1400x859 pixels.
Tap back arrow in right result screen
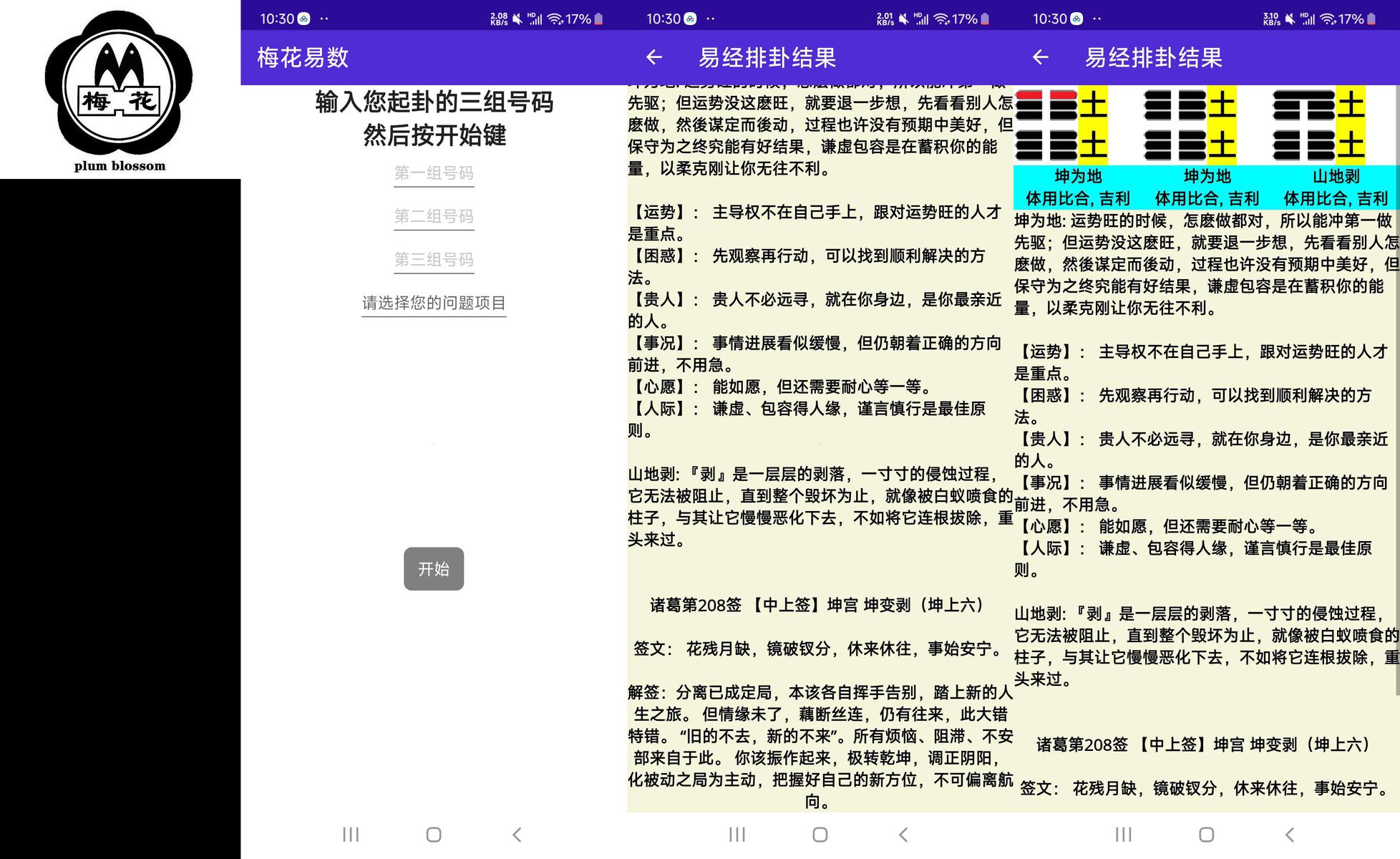(x=1040, y=57)
